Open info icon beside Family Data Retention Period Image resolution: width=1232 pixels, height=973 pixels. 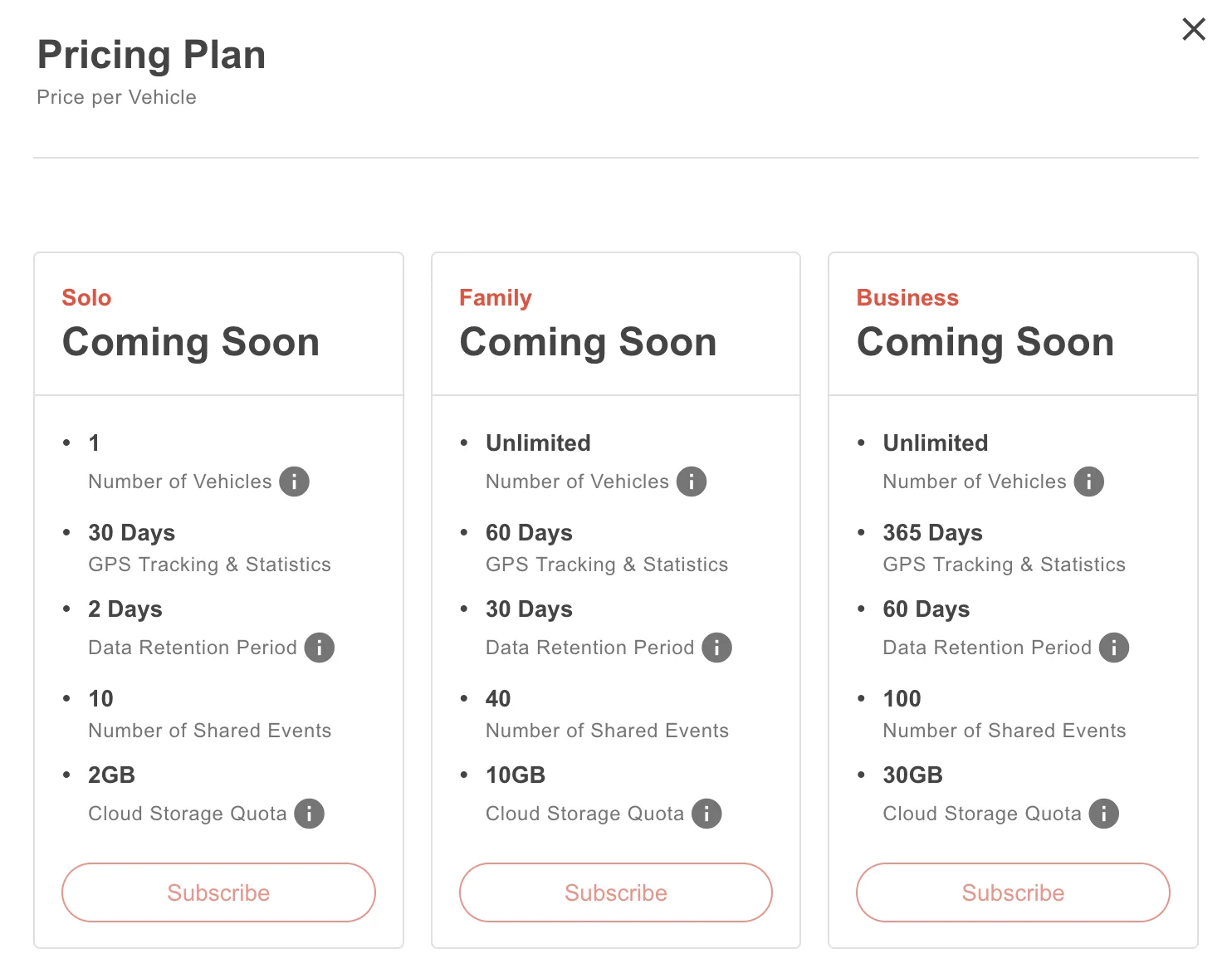coord(716,648)
